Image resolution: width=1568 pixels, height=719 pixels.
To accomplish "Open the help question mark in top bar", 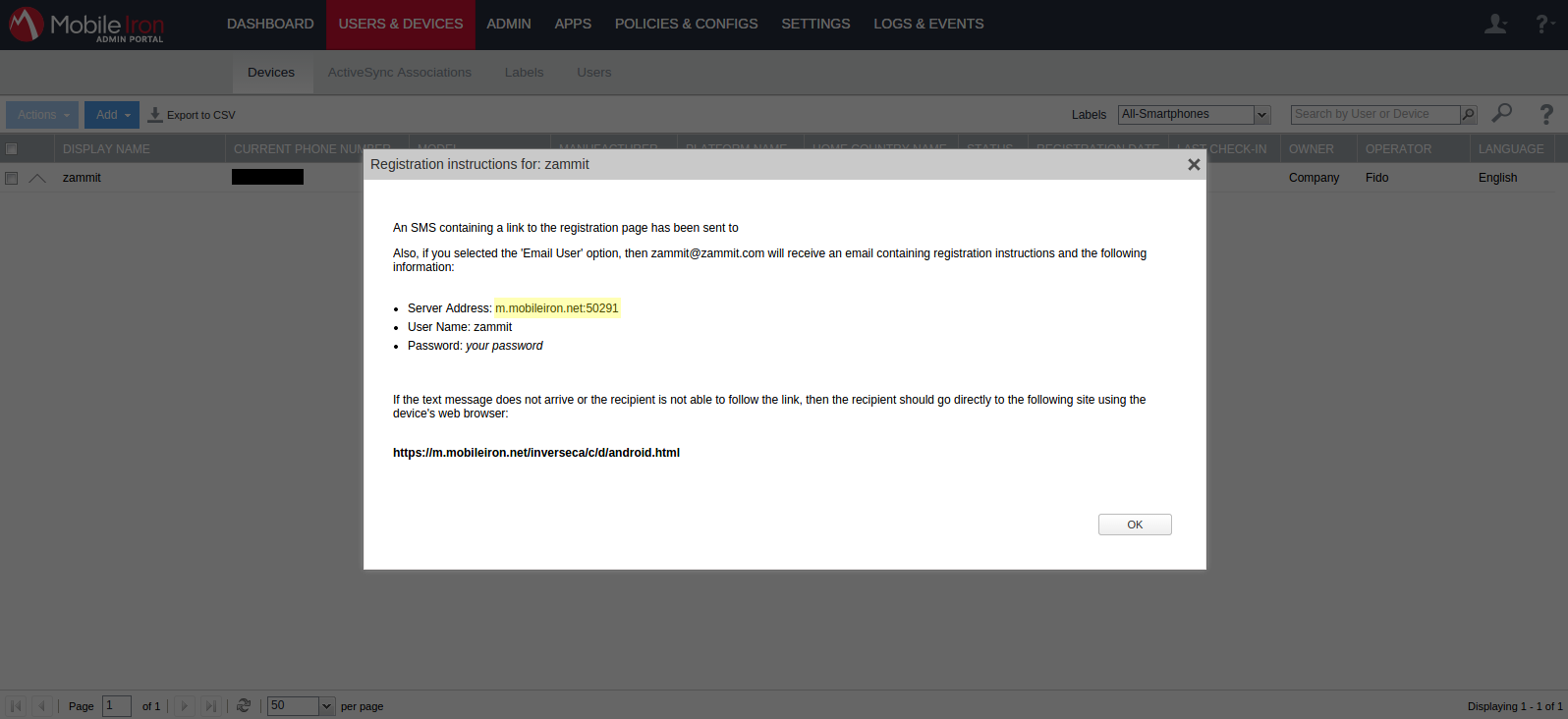I will coord(1543,24).
